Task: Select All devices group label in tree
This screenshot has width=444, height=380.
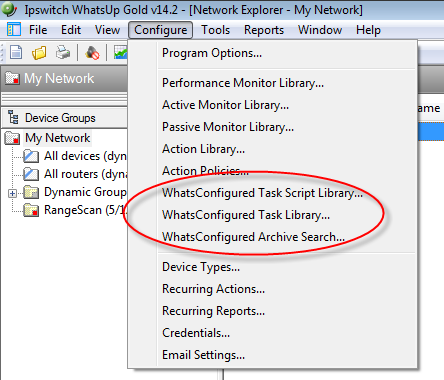Action: click(85, 156)
